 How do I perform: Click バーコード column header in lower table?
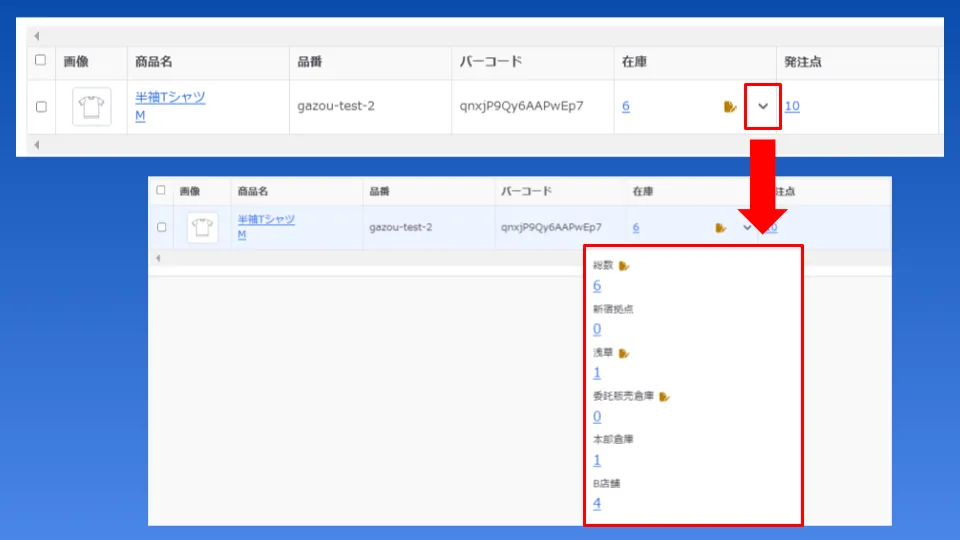527,191
